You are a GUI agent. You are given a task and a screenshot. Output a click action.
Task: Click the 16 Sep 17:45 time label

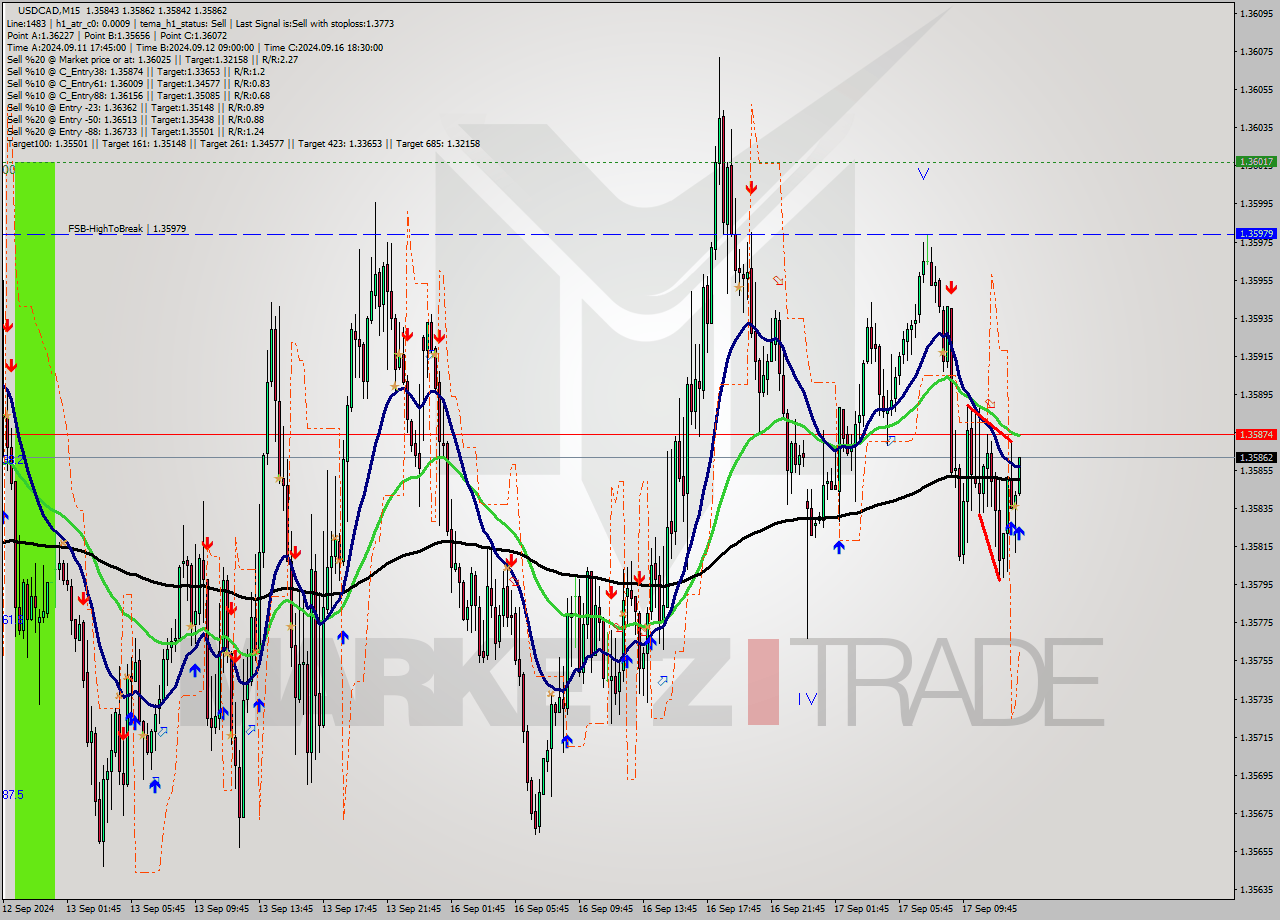coord(733,909)
